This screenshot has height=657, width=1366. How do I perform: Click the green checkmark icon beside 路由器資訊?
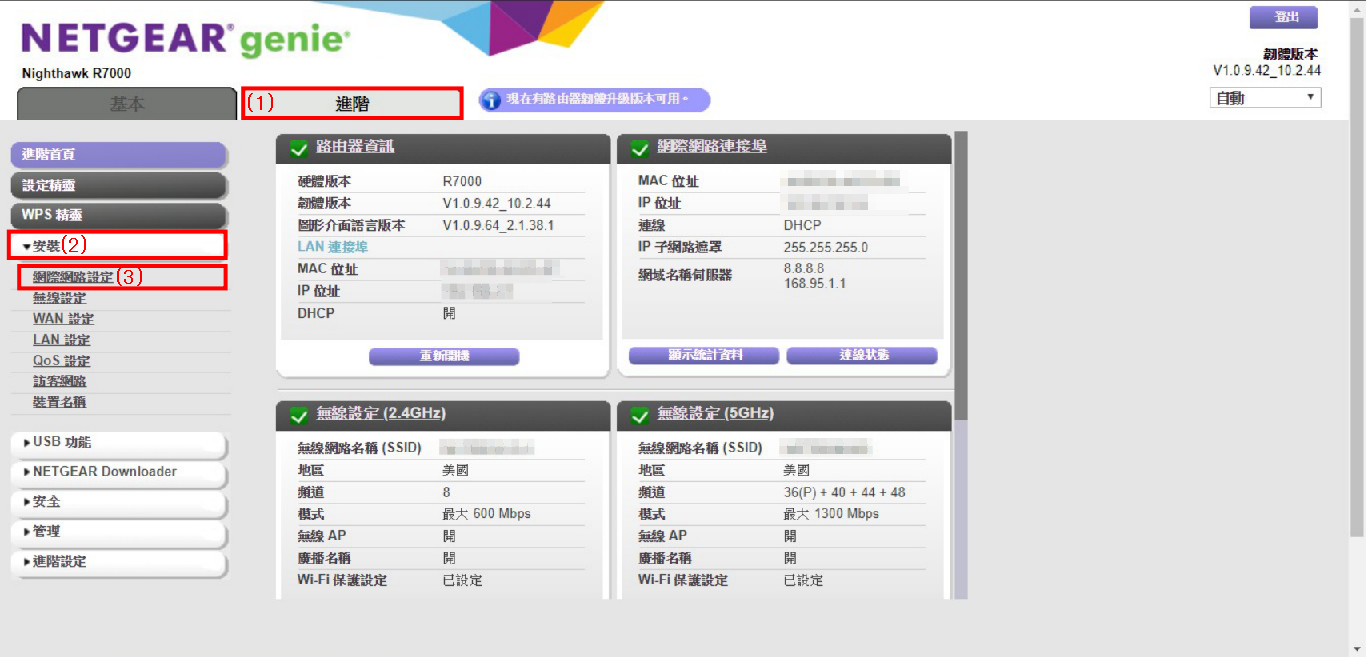click(298, 149)
